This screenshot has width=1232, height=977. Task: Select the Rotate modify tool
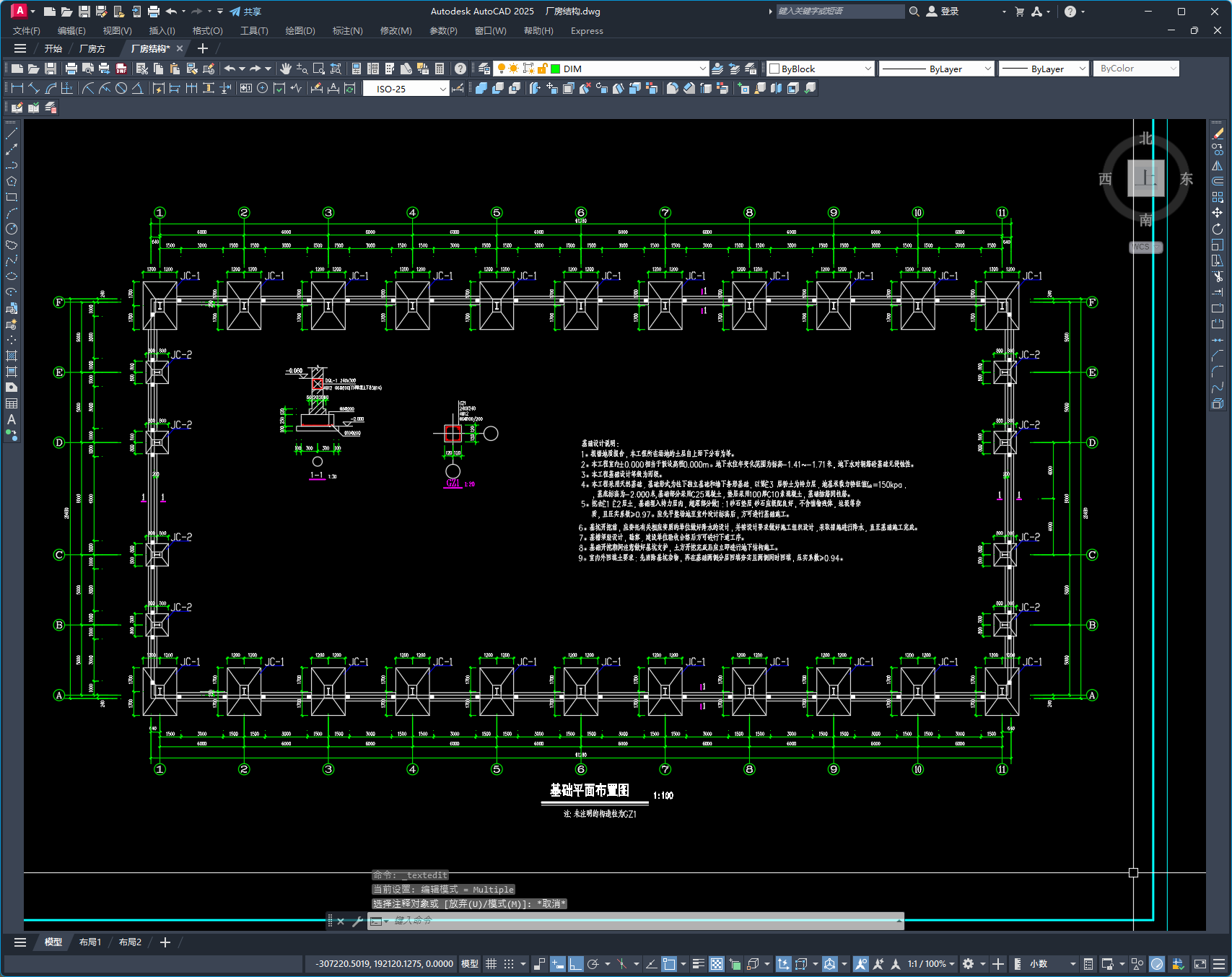[1218, 229]
